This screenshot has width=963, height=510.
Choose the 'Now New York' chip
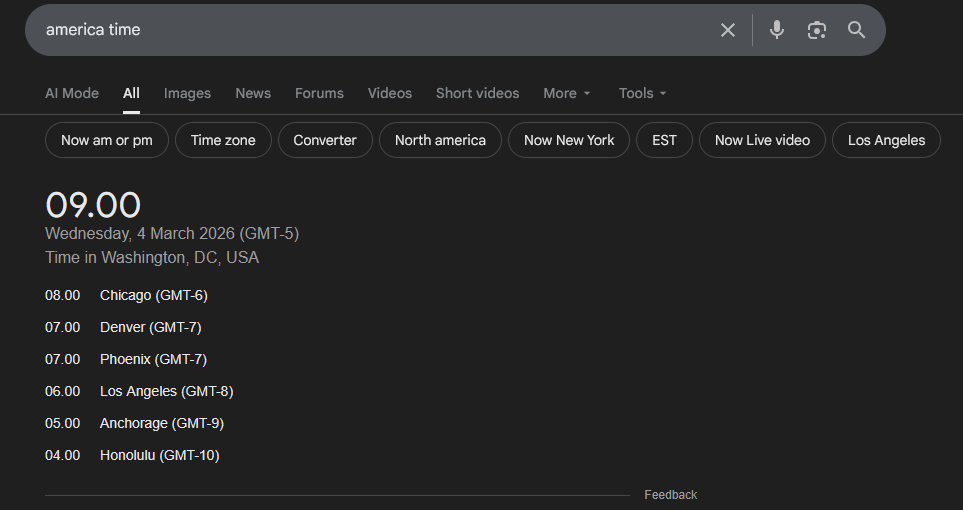coord(569,140)
